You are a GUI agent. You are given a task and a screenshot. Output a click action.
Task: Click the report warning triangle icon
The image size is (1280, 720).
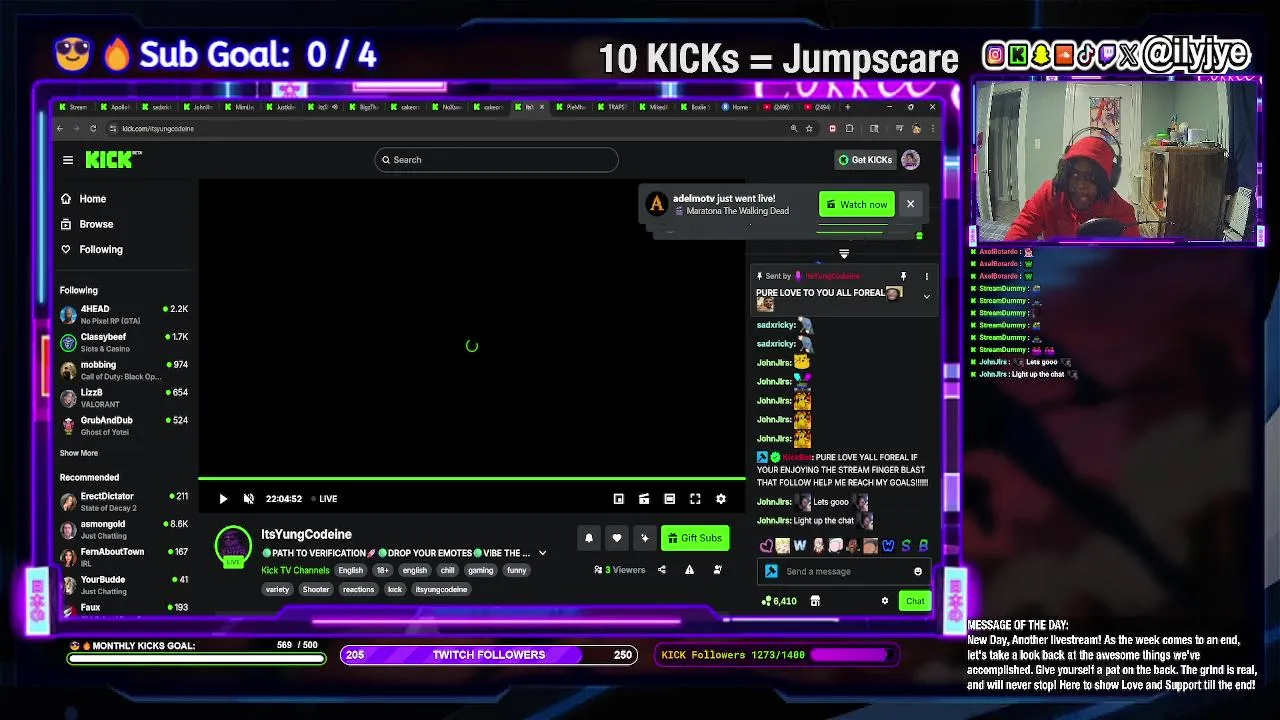[x=689, y=570]
